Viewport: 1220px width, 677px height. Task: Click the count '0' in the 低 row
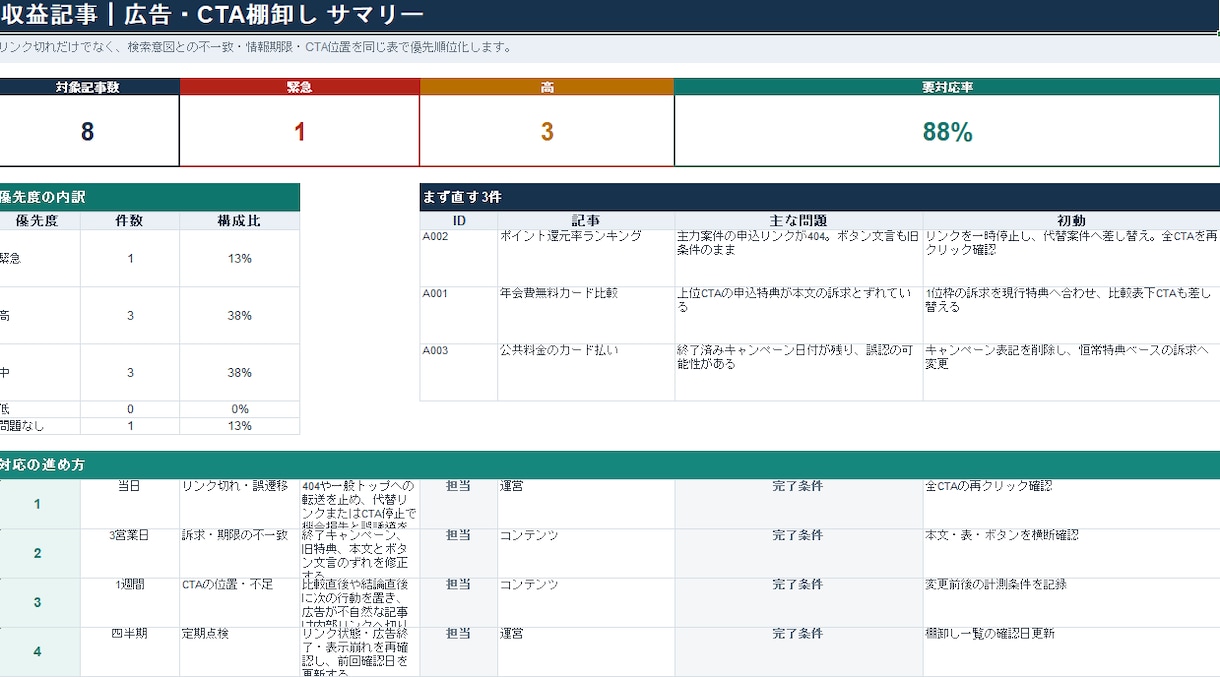pos(130,410)
